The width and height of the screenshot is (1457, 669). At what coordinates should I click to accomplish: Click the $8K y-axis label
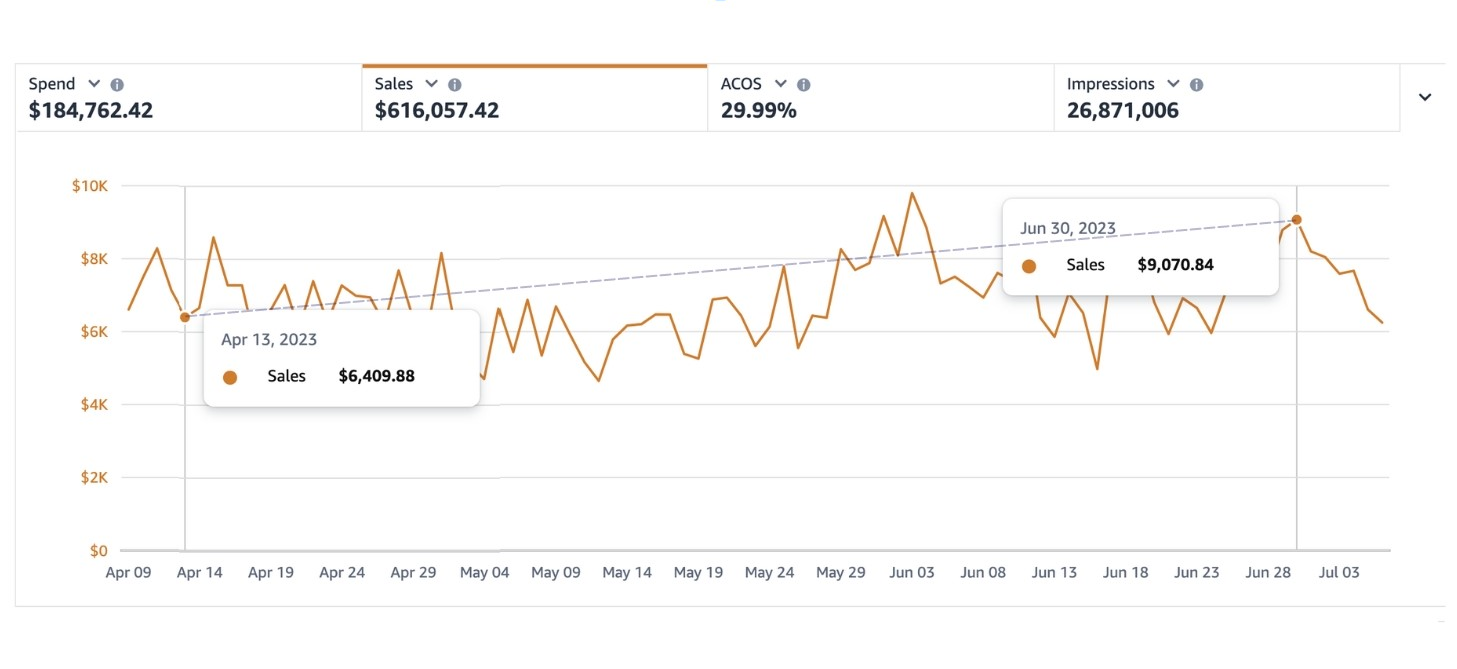pyautogui.click(x=94, y=259)
